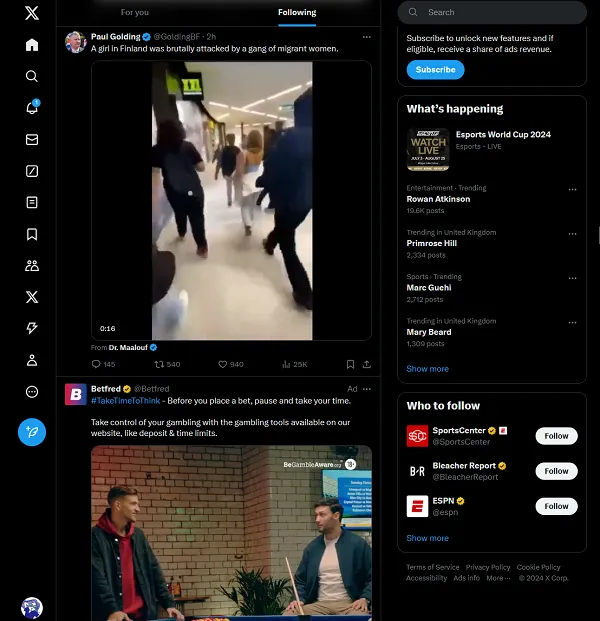The width and height of the screenshot is (600, 621).
Task: Open Betfred profile avatar
Action: coord(76,394)
